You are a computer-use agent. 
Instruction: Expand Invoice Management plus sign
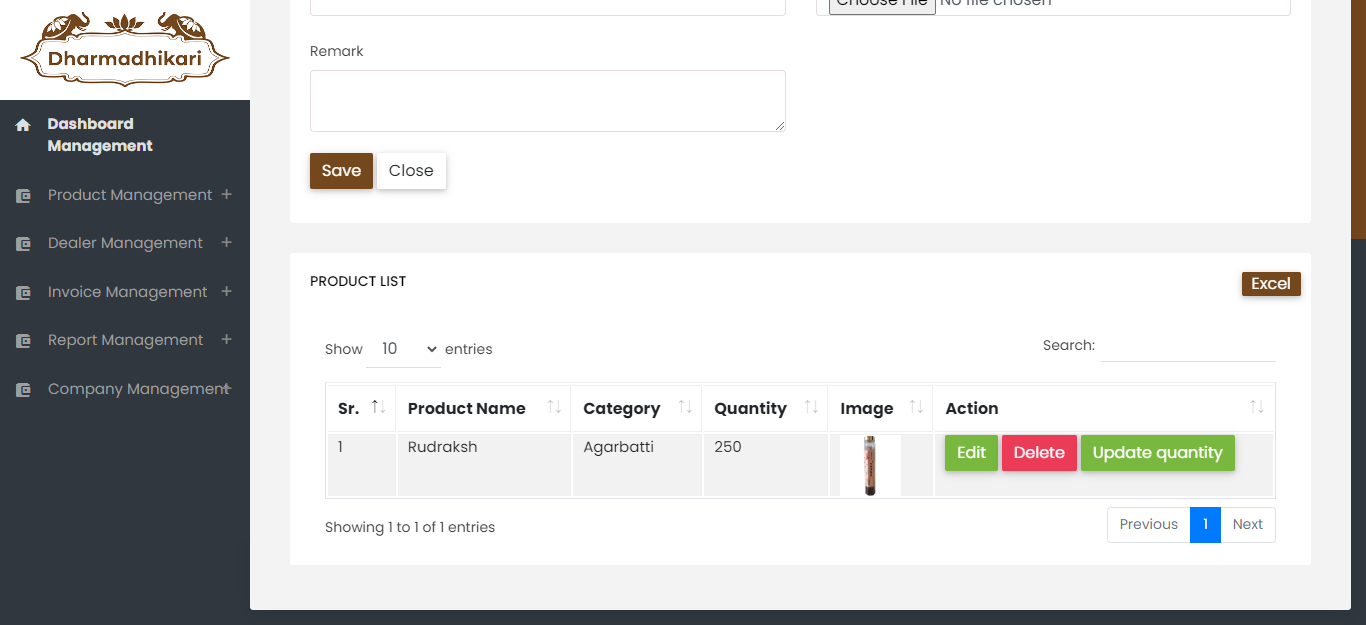226,291
